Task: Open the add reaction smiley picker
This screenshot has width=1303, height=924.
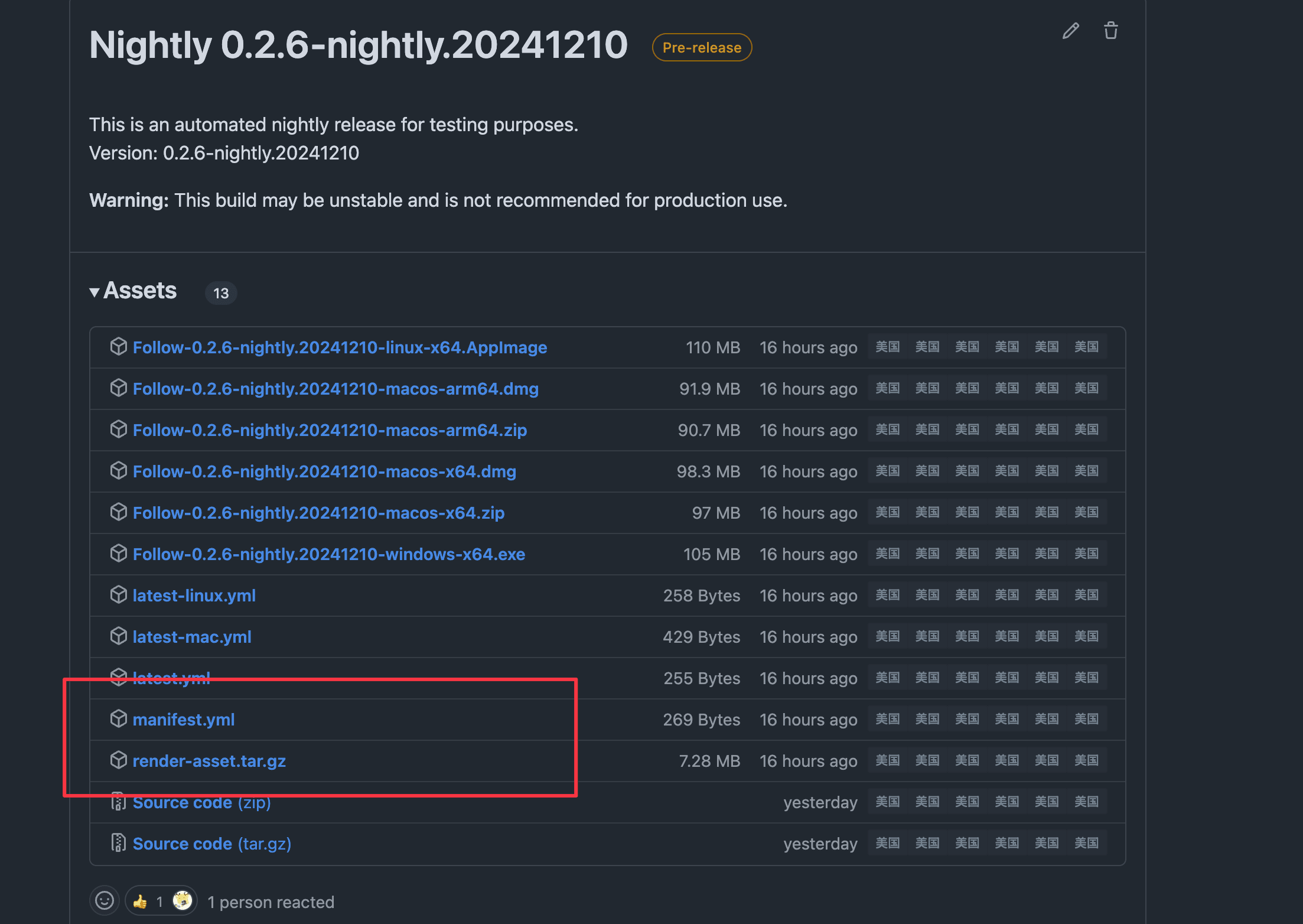Action: tap(105, 900)
